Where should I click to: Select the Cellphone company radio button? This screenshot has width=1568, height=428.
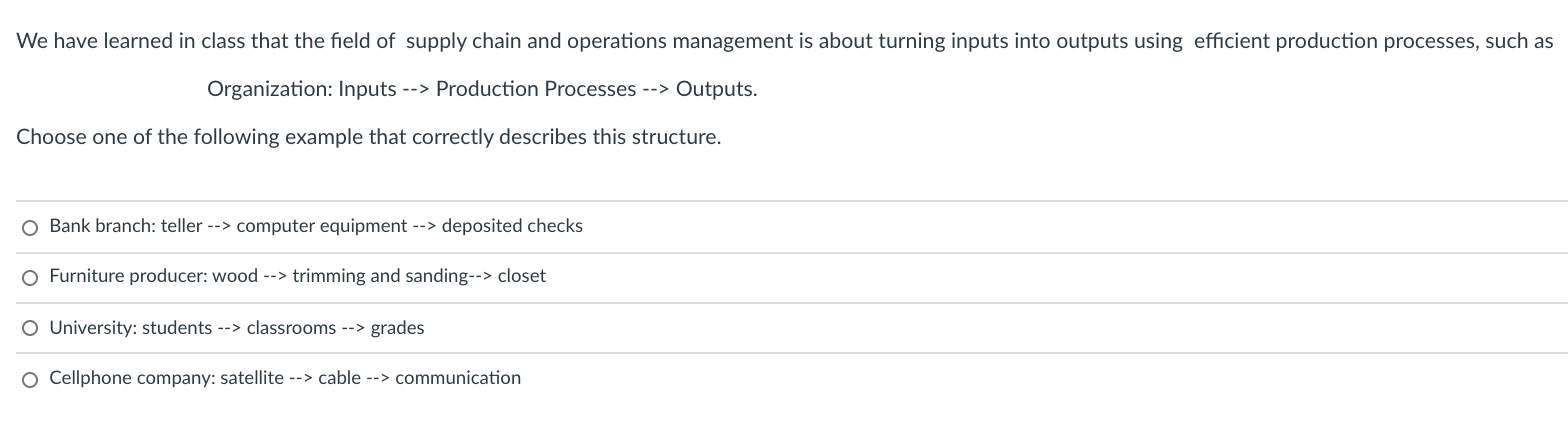point(30,379)
